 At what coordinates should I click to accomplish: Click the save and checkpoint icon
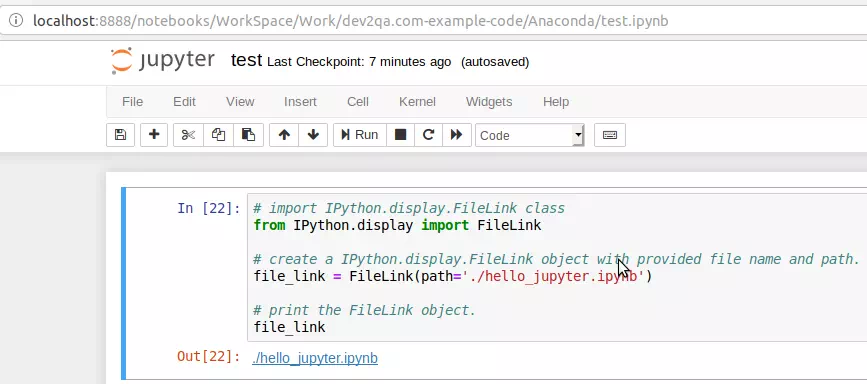[120, 135]
